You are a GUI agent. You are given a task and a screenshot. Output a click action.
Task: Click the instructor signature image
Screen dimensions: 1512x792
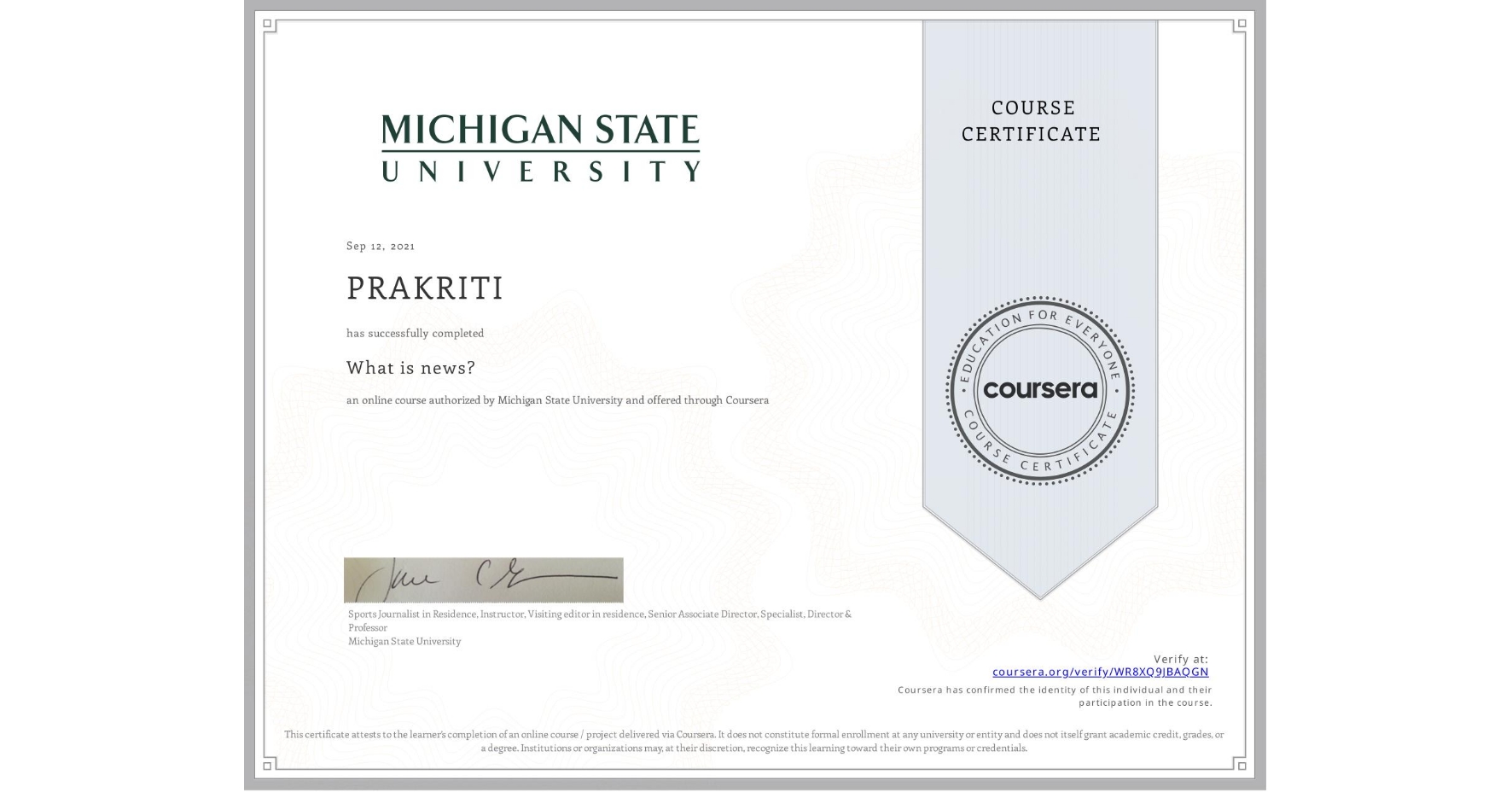483,579
